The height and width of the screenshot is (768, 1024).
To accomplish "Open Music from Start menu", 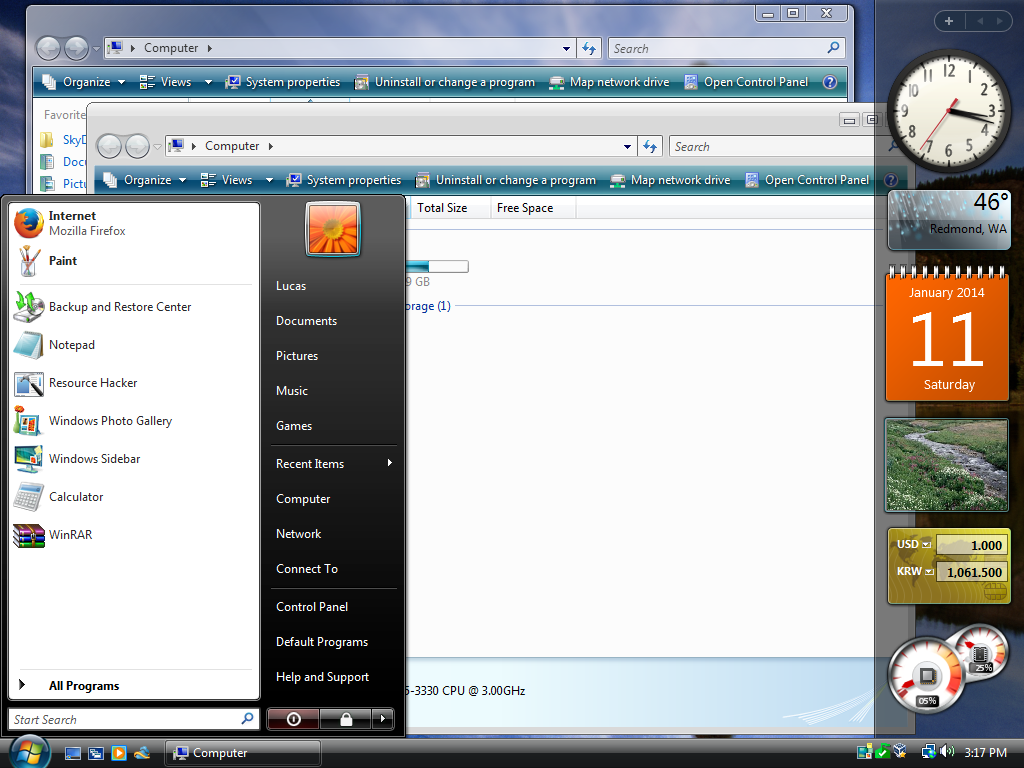I will [334, 391].
